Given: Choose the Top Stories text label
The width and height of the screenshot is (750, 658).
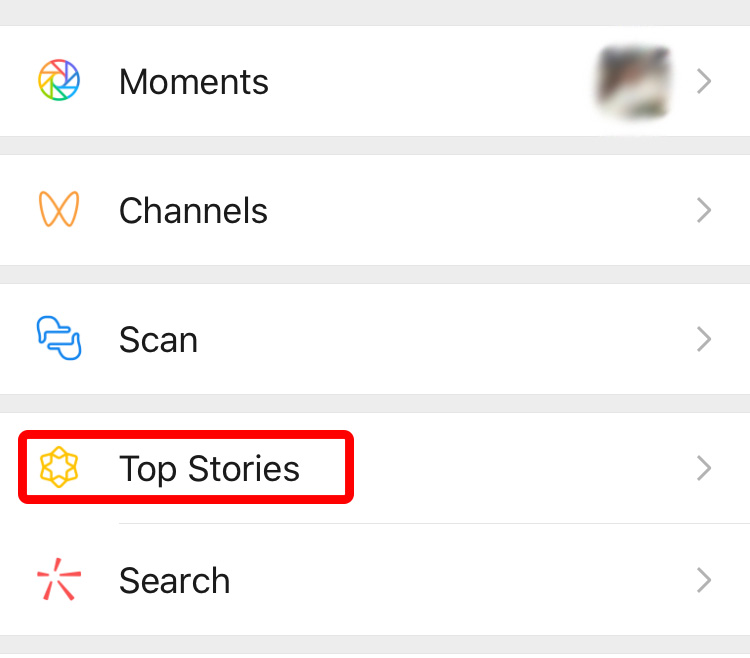Looking at the screenshot, I should pos(210,469).
